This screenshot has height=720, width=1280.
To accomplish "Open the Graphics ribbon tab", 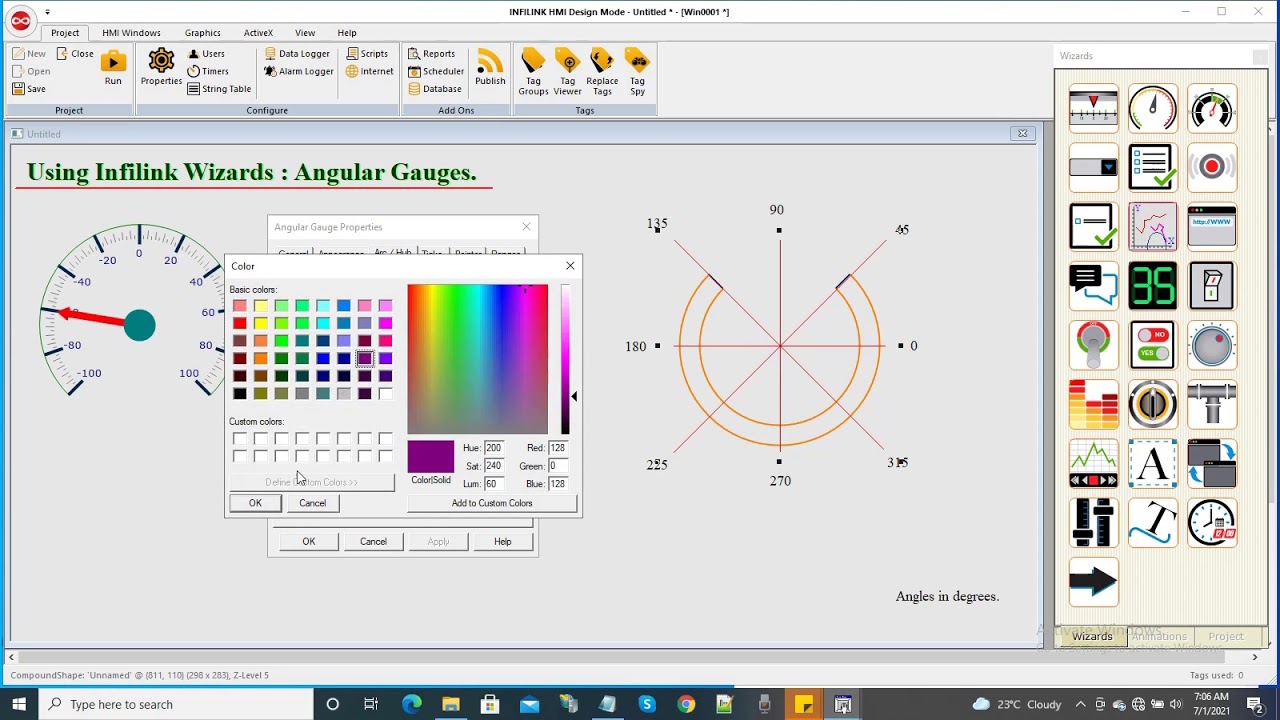I will click(x=202, y=33).
